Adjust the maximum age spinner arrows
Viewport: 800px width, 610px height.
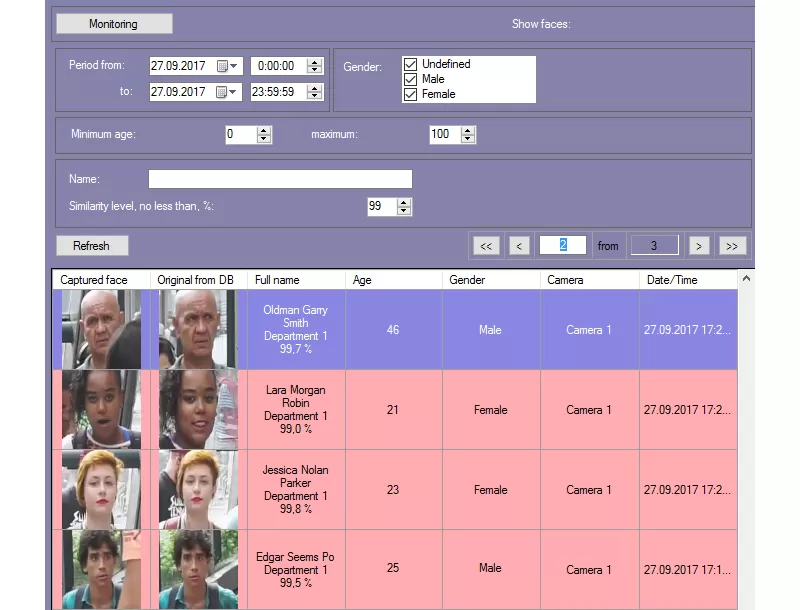[468, 135]
